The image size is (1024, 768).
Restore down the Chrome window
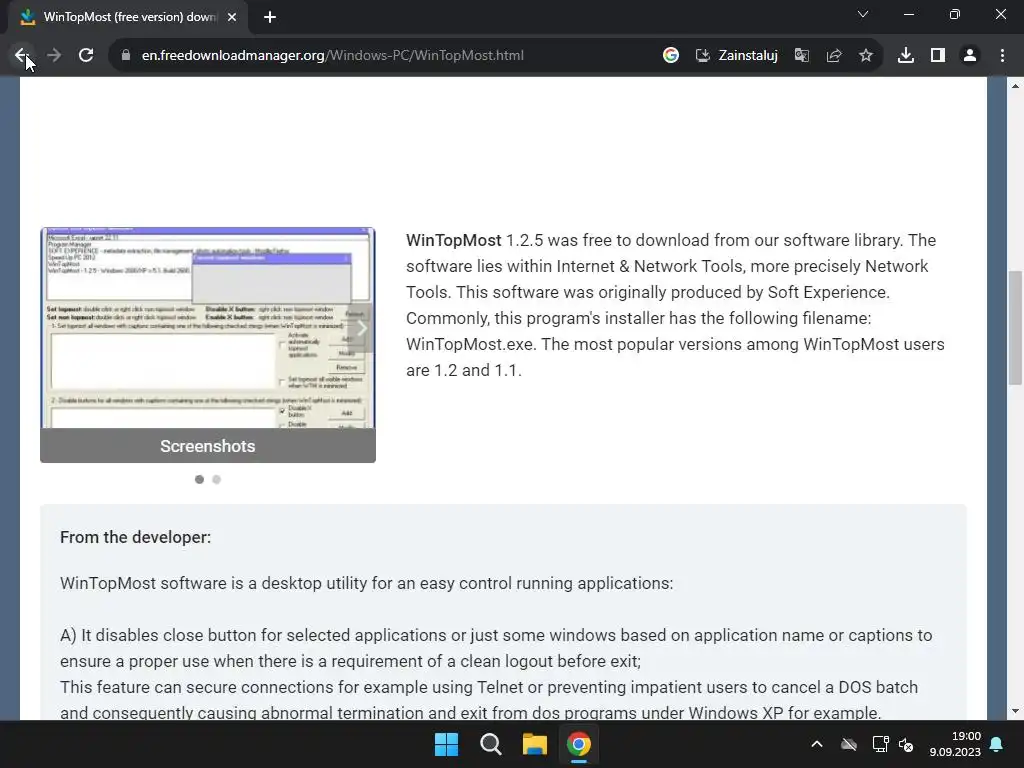(x=955, y=14)
